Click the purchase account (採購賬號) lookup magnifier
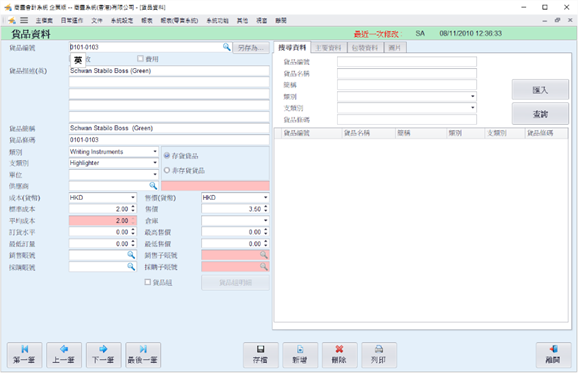Image resolution: width=578 pixels, height=373 pixels. tap(131, 266)
